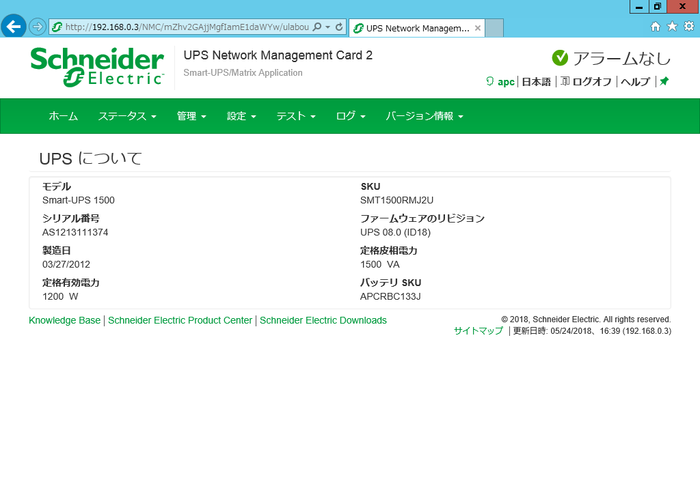Click battery SKU APCRBC133J
This screenshot has width=700, height=497.
[x=391, y=297]
